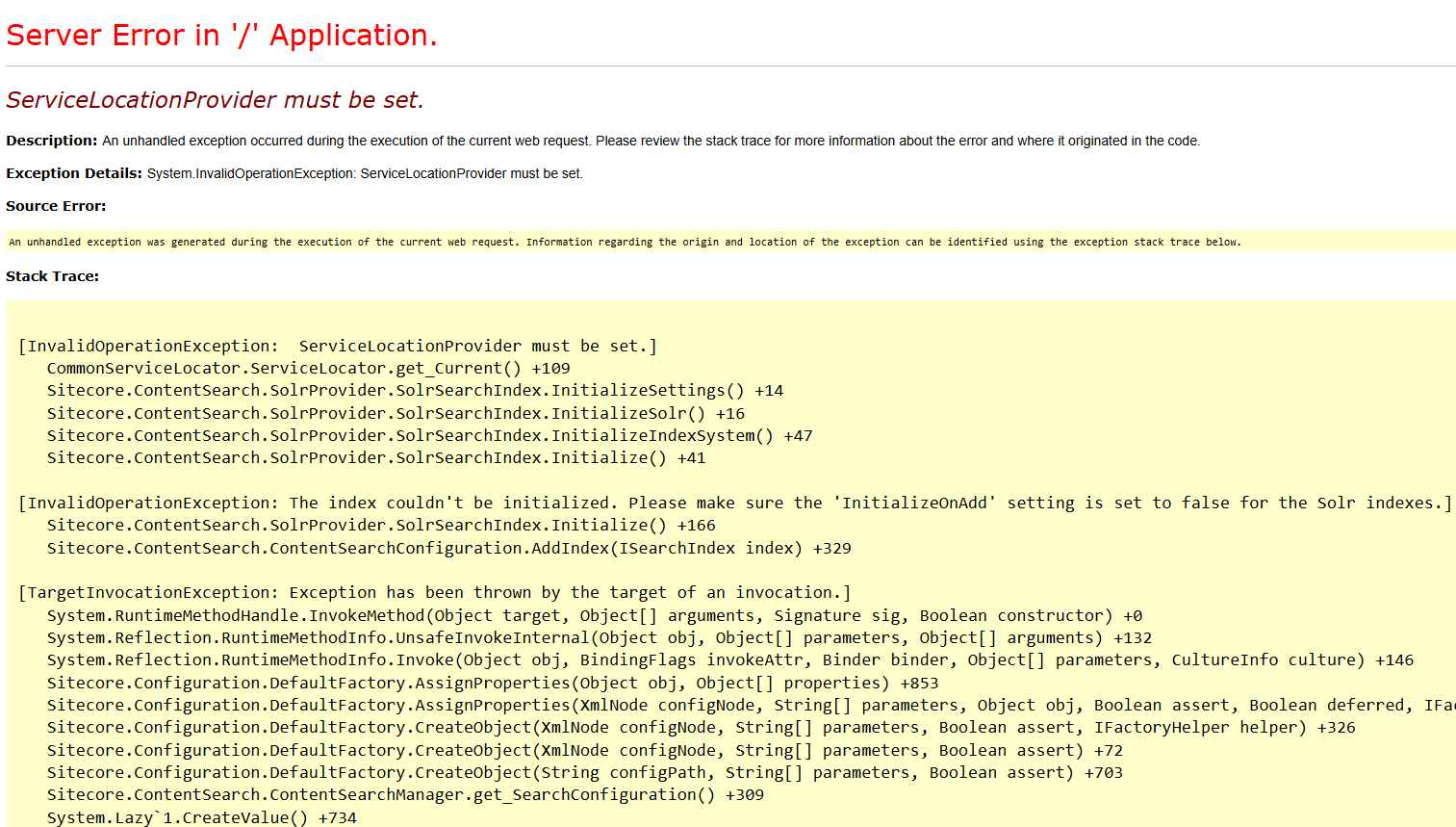Viewport: 1456px width, 827px height.
Task: Click the 'Stack Trace:' label
Action: [x=52, y=276]
